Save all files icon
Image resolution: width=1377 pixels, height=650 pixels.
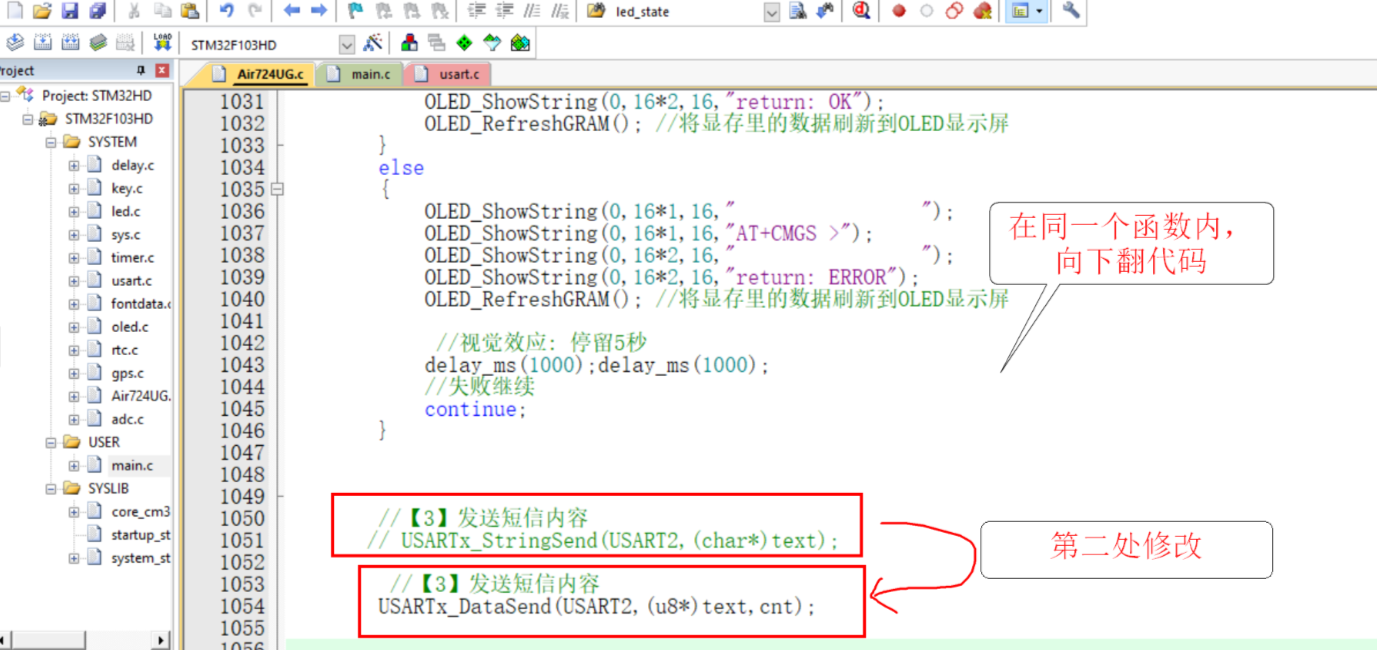[x=97, y=11]
